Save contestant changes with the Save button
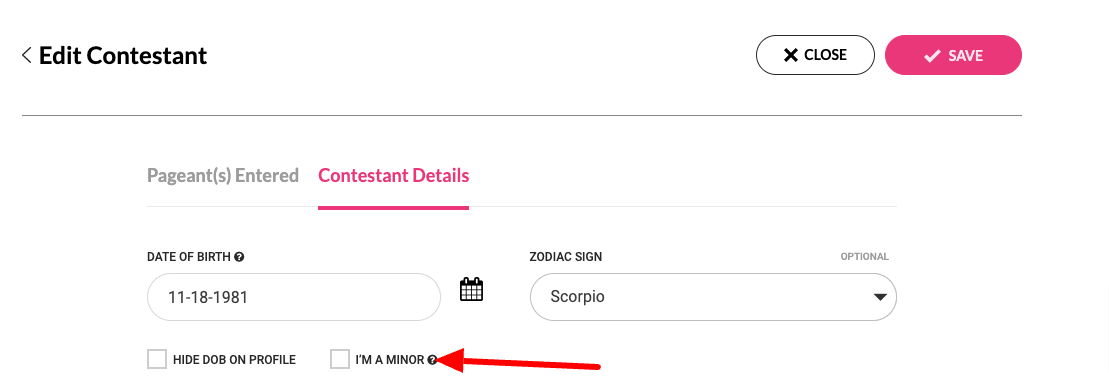The width and height of the screenshot is (1109, 392). [x=953, y=55]
